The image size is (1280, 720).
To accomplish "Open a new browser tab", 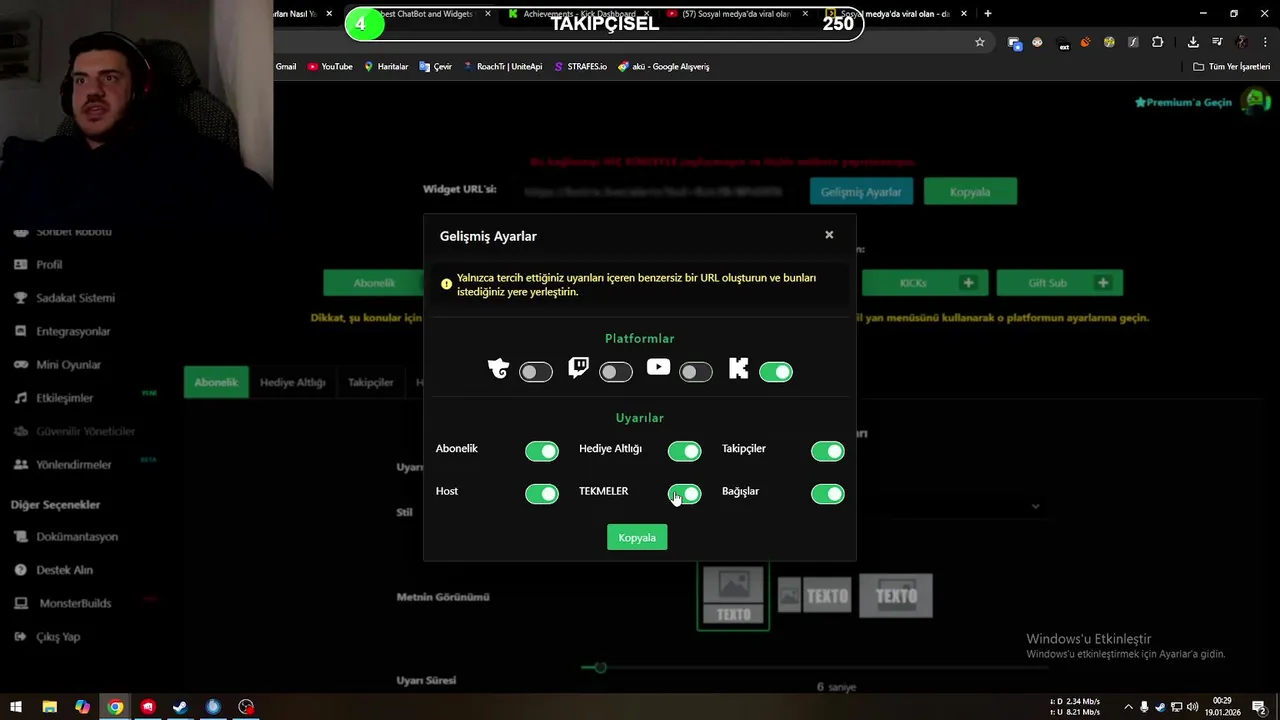I will pyautogui.click(x=988, y=14).
